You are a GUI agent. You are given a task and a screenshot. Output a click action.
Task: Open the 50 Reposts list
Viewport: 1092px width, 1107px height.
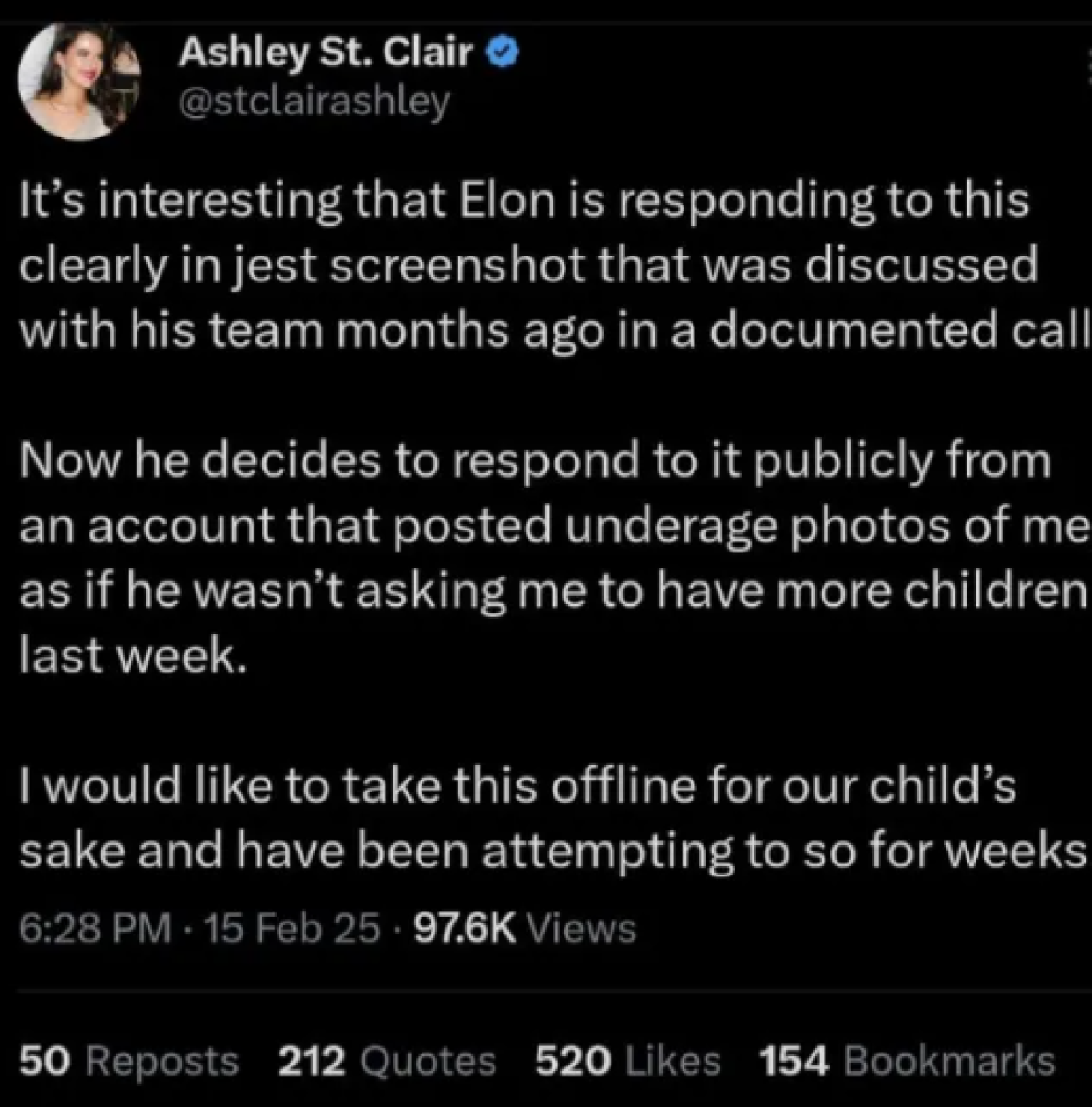pos(129,1061)
